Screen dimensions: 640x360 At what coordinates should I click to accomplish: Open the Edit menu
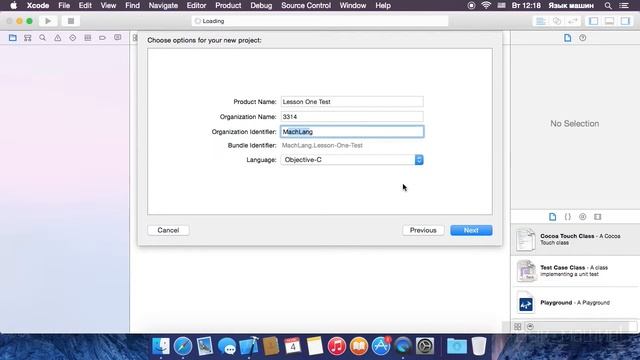(85, 6)
